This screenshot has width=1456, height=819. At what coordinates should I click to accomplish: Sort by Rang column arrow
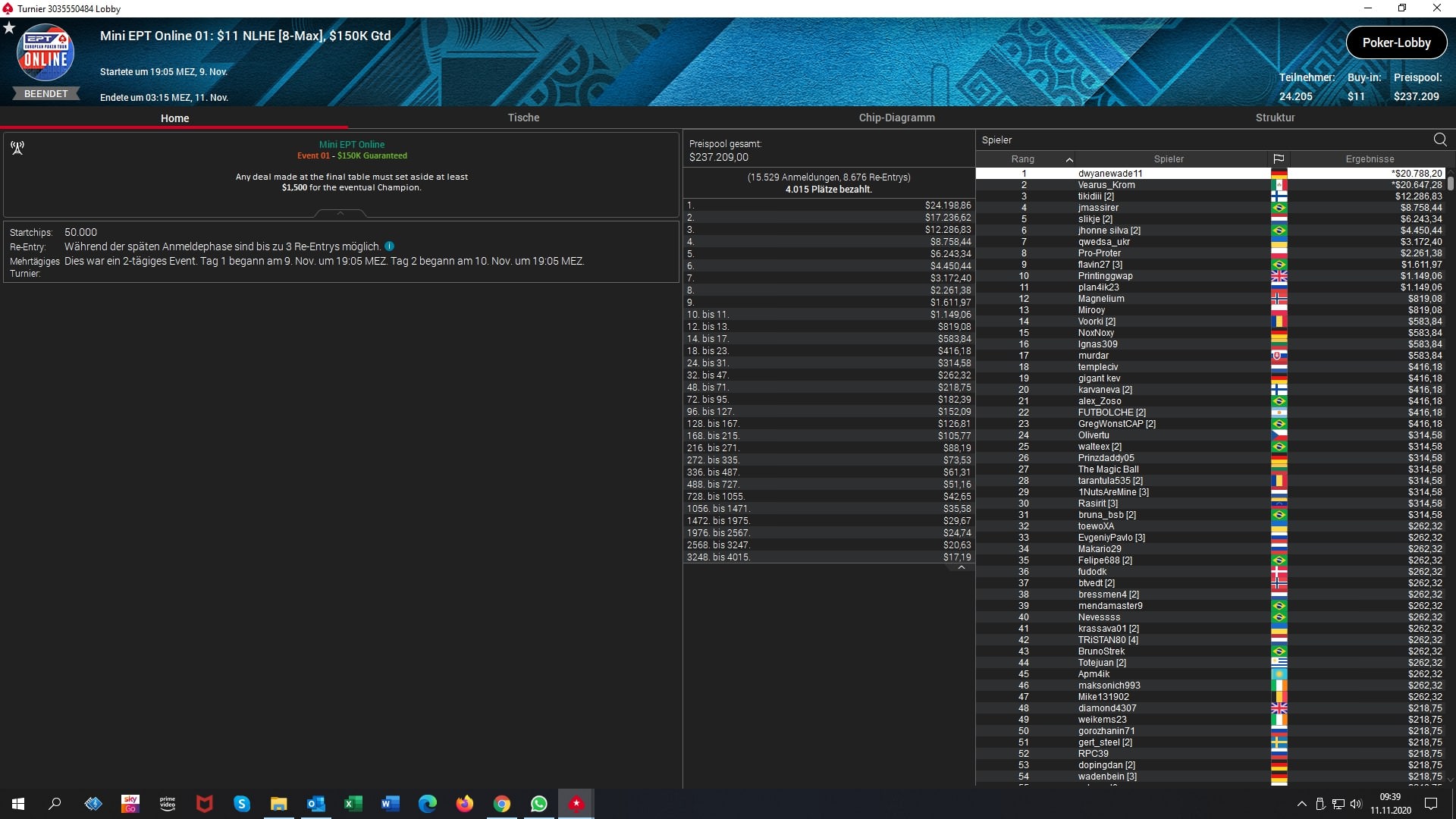[1069, 159]
